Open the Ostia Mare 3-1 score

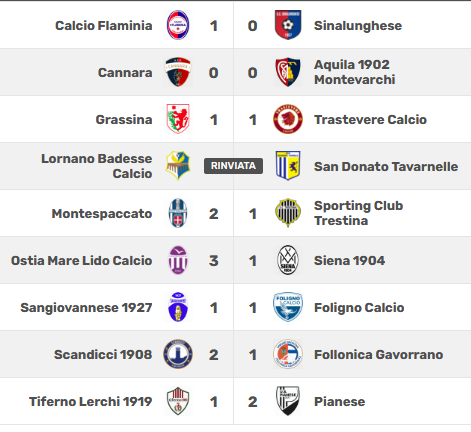pos(233,260)
